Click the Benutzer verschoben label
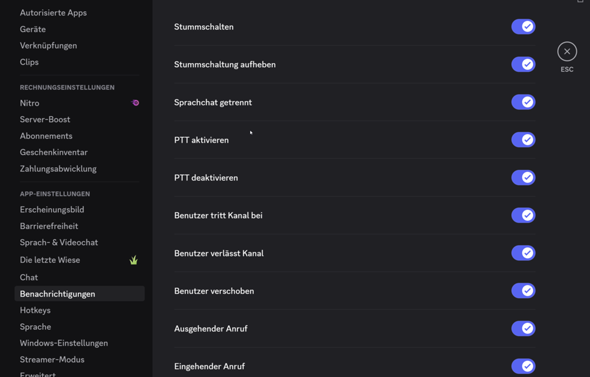Image resolution: width=590 pixels, height=377 pixels. click(214, 291)
